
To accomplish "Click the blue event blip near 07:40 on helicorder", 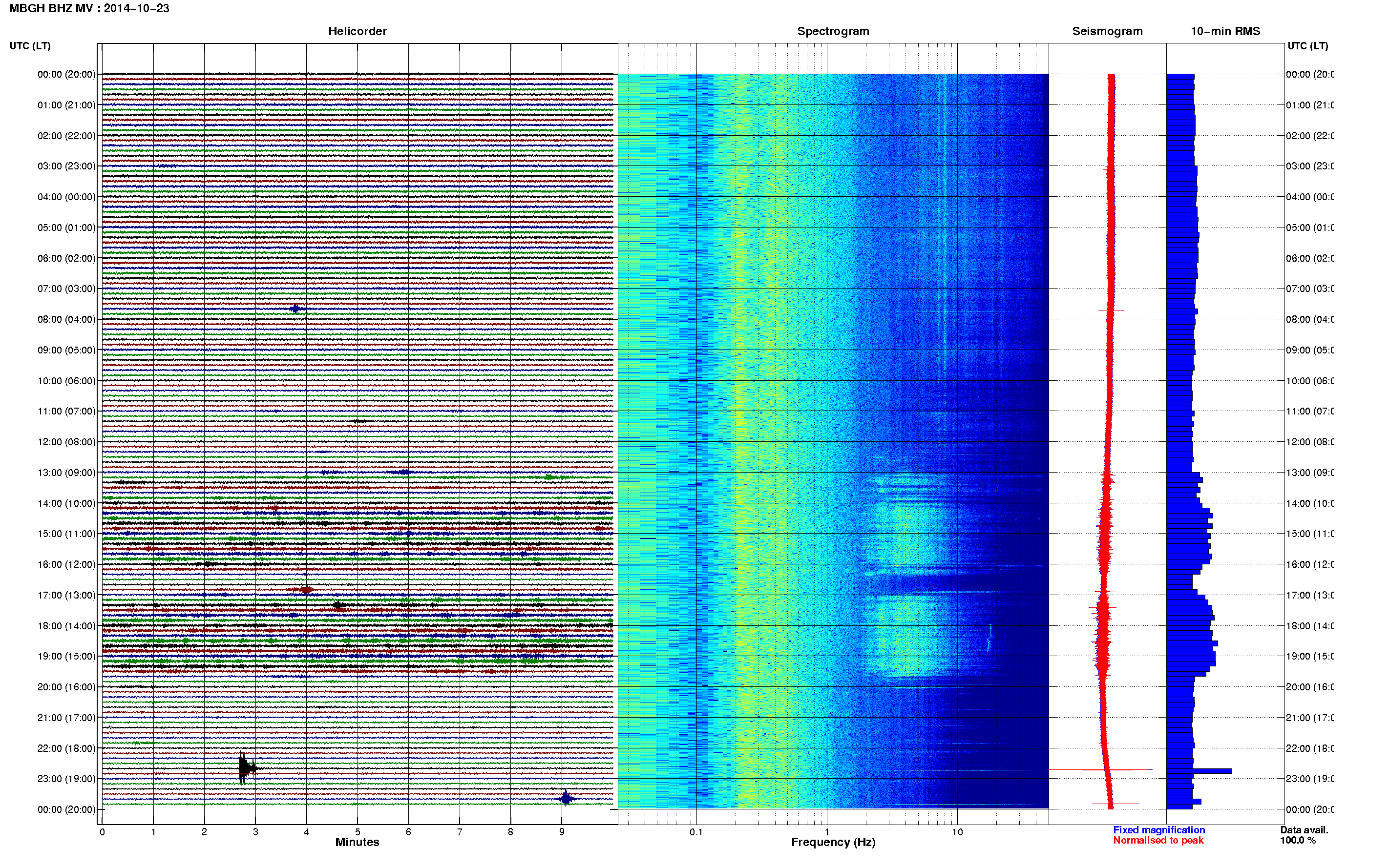I will (x=295, y=309).
